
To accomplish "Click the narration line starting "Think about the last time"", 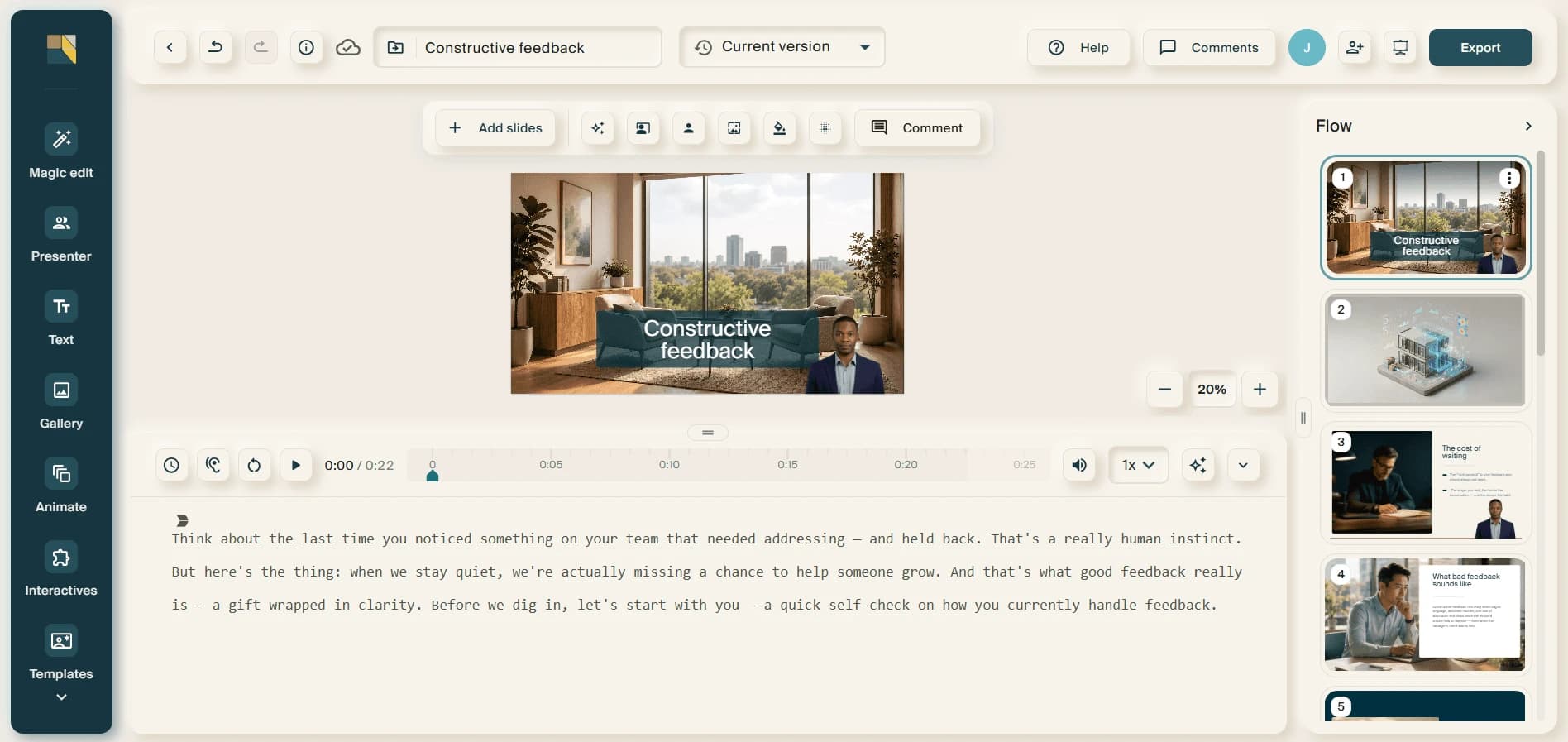I will coord(706,539).
